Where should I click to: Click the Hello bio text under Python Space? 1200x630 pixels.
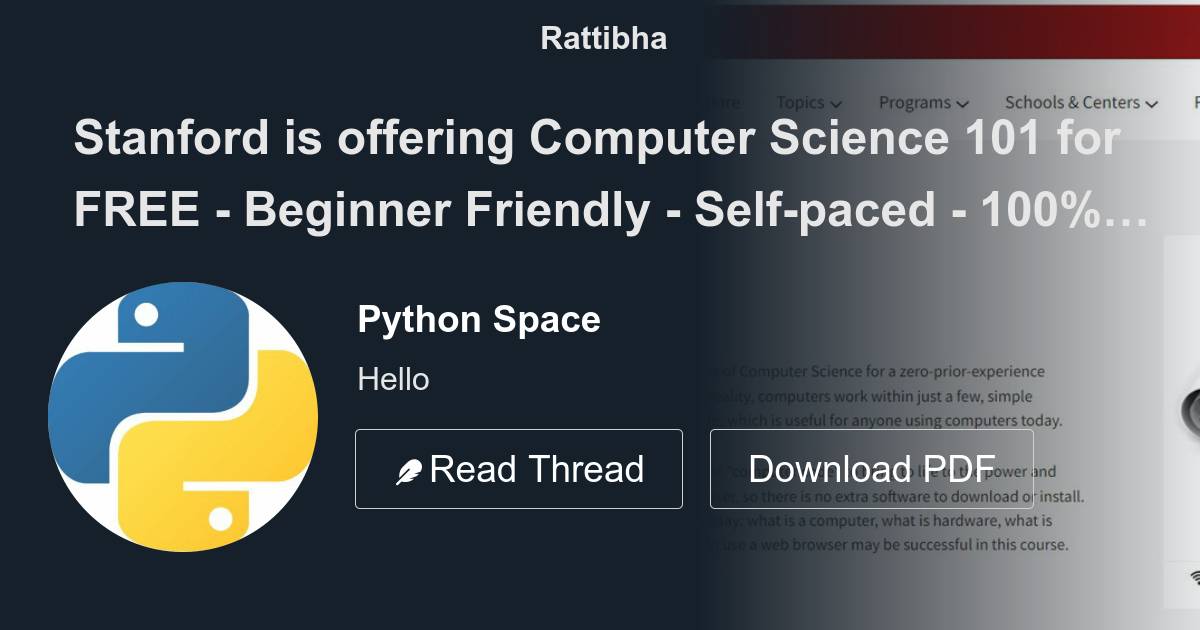pyautogui.click(x=392, y=379)
